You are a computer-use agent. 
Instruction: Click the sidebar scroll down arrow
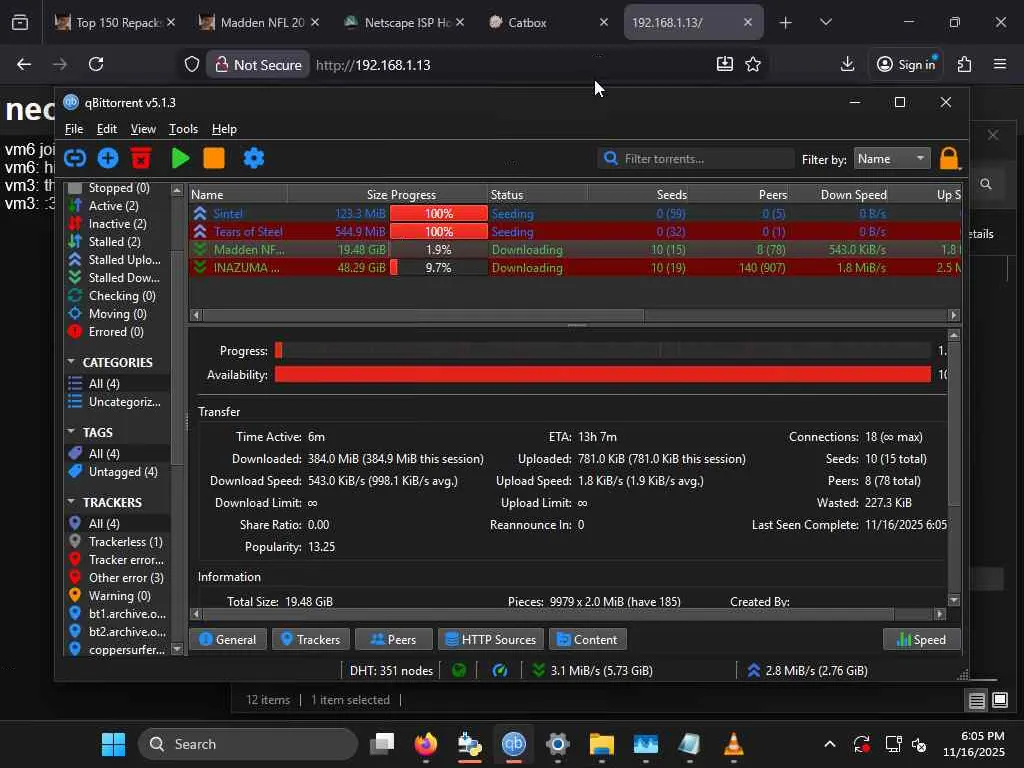click(x=177, y=648)
